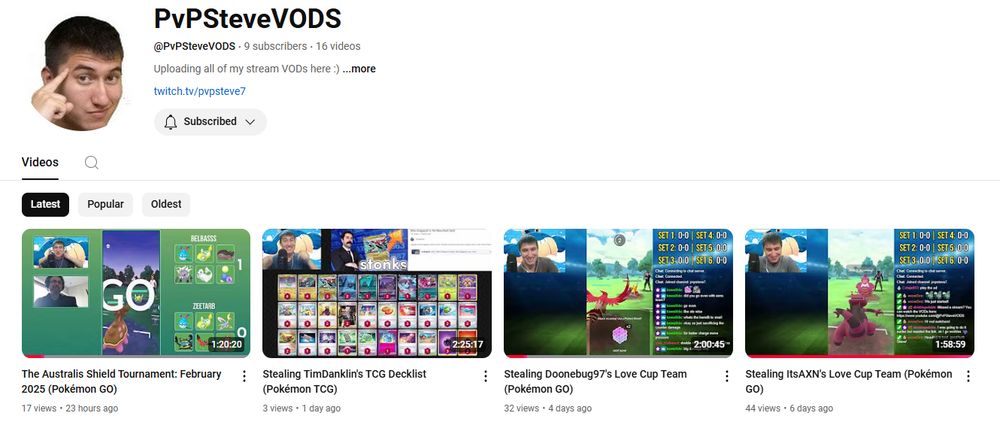Sort videos by Popular

pos(105,204)
